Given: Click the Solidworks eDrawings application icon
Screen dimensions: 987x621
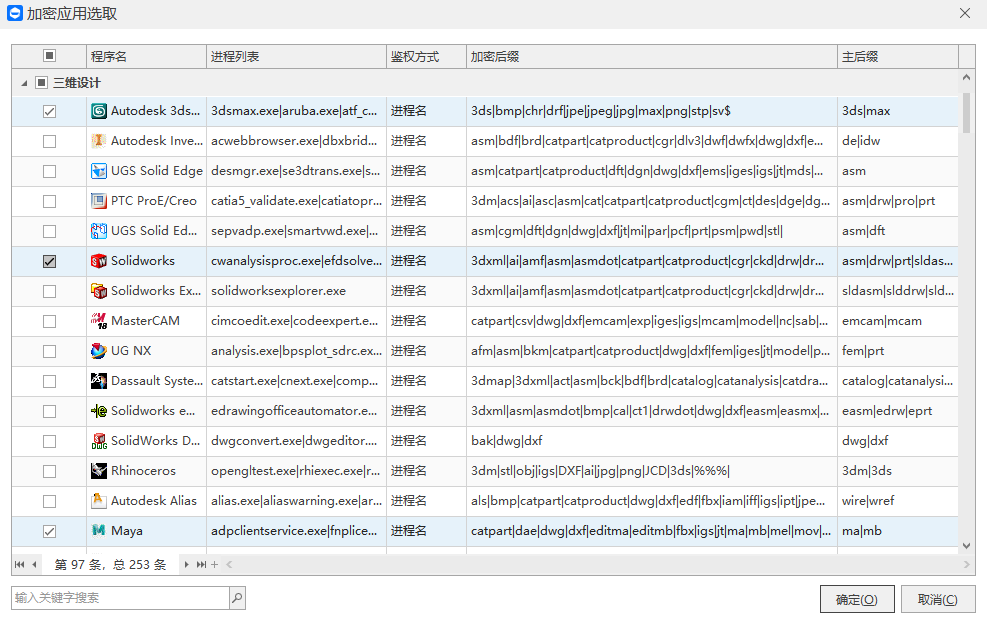Looking at the screenshot, I should (x=99, y=411).
